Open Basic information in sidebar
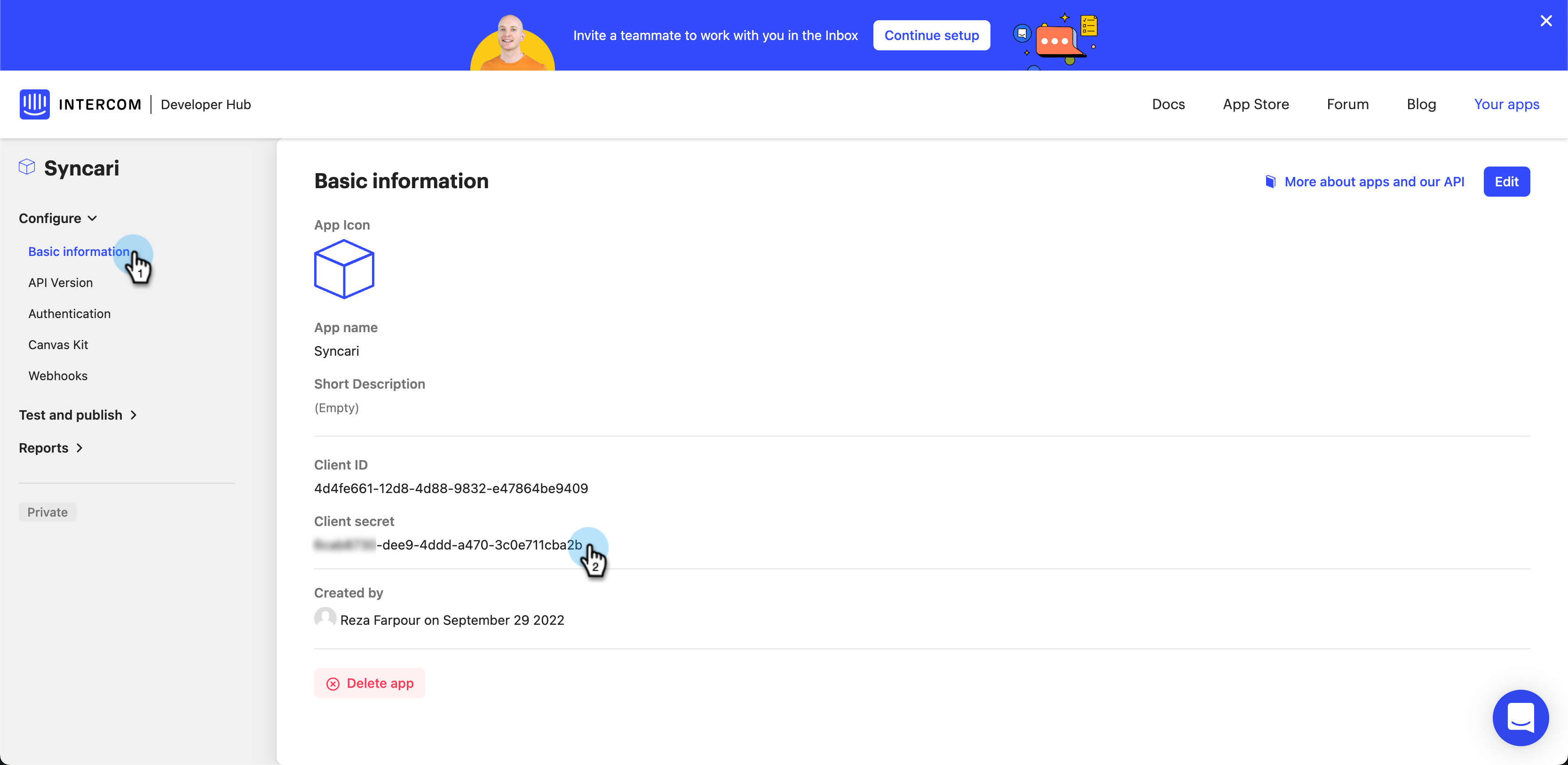Screen dimensions: 1568x765 (79, 252)
